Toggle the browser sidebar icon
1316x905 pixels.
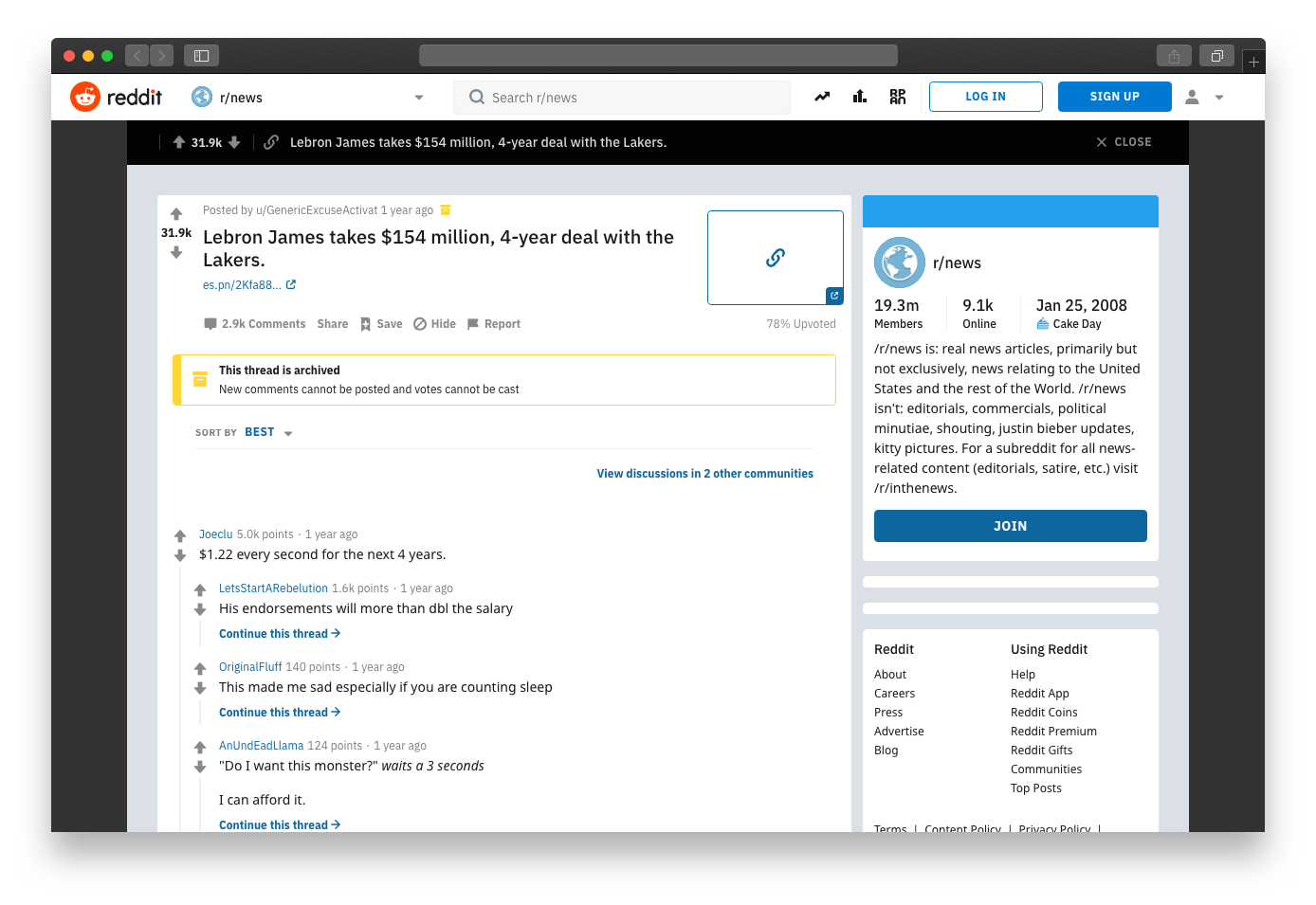[201, 56]
